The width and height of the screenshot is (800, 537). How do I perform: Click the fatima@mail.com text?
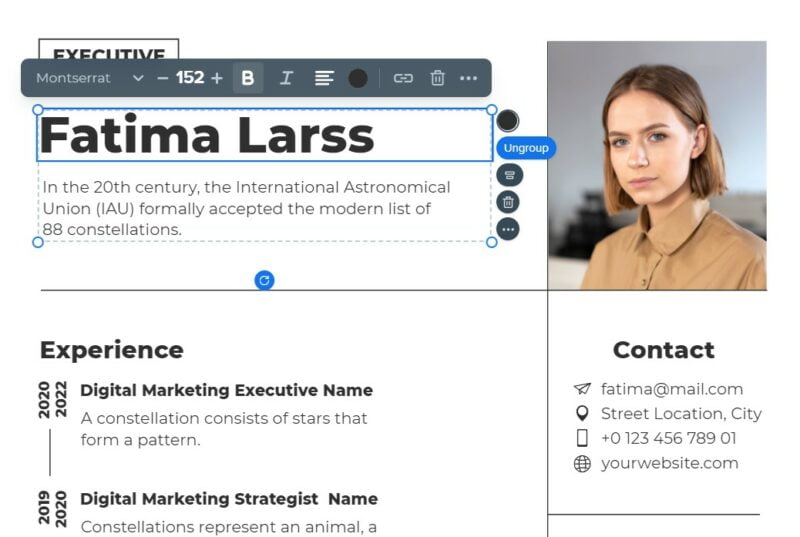coord(672,389)
